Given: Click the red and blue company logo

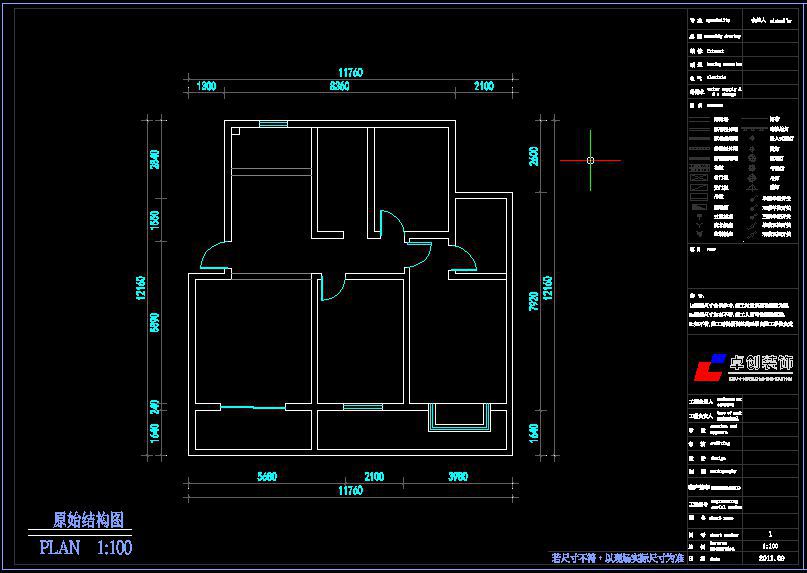Looking at the screenshot, I should 709,367.
